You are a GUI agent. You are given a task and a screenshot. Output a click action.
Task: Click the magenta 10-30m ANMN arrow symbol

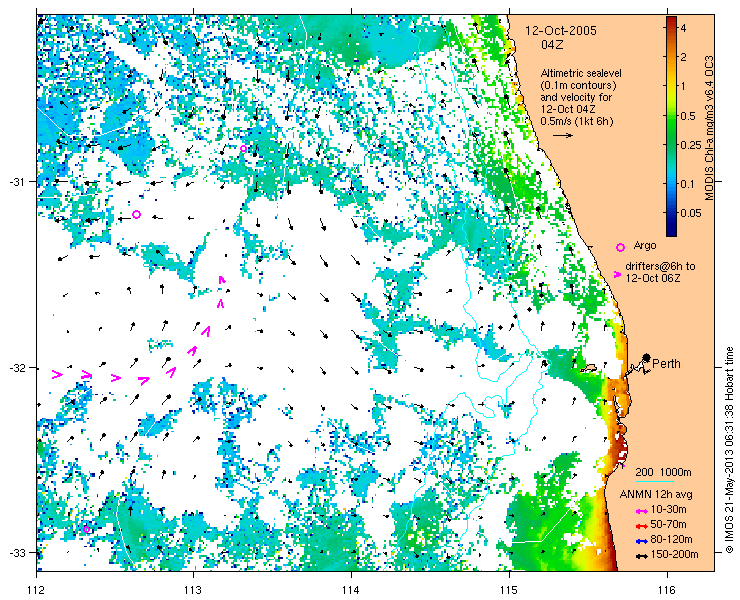[641, 511]
